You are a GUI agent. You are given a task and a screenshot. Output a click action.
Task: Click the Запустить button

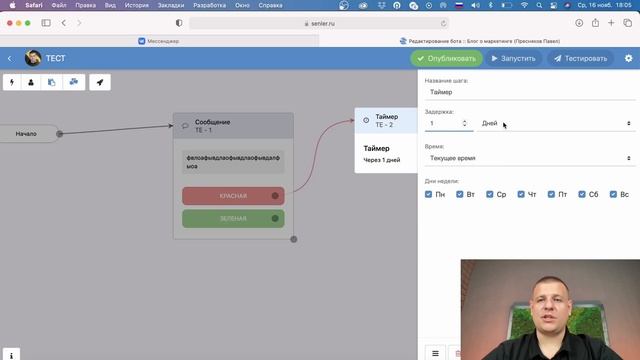pos(513,58)
